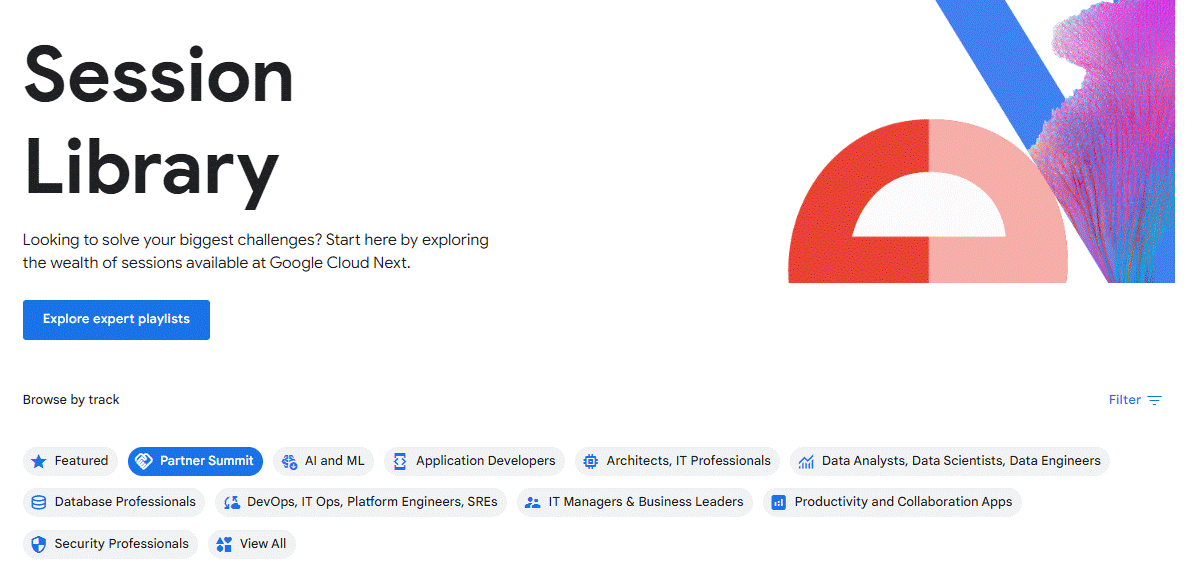Show Productivity and Collaboration Apps sessions

(892, 502)
